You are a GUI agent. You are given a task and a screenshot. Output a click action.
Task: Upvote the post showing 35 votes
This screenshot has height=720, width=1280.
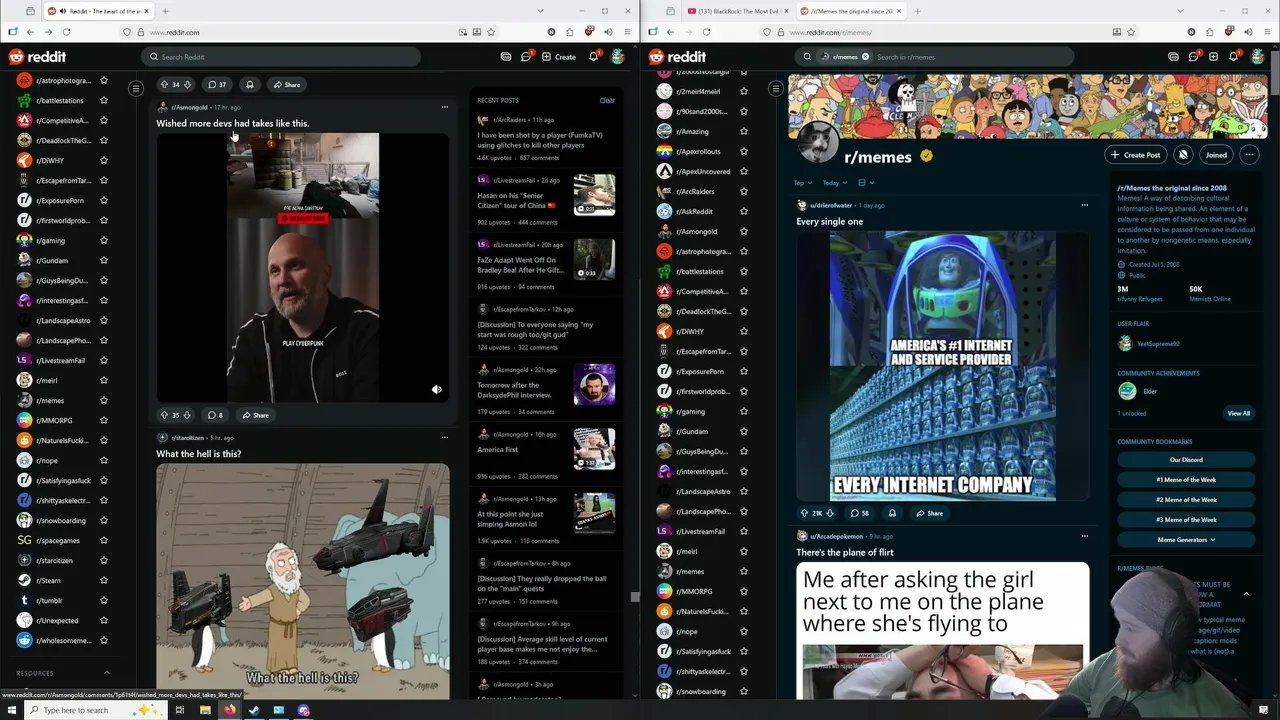(x=164, y=415)
